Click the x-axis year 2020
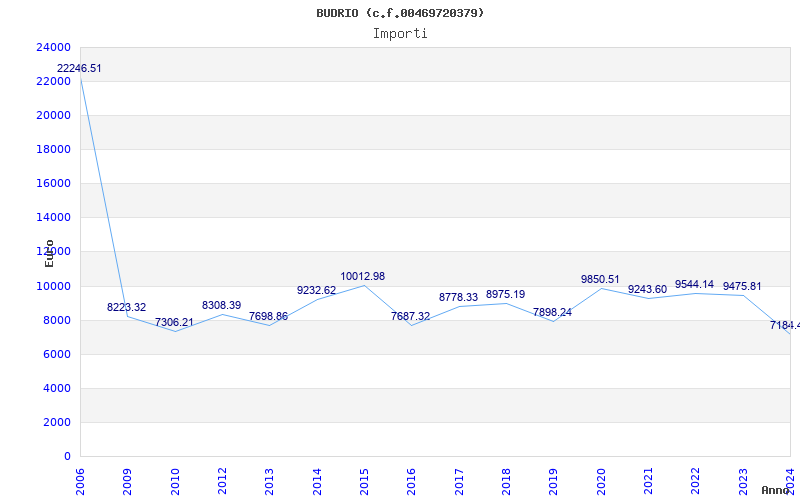Screen dimensions: 800x500 (x=601, y=482)
